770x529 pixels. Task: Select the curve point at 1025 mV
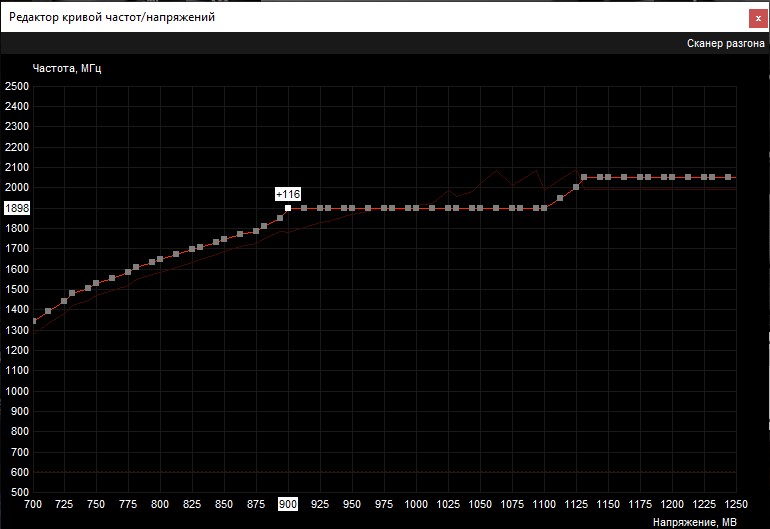(448, 208)
